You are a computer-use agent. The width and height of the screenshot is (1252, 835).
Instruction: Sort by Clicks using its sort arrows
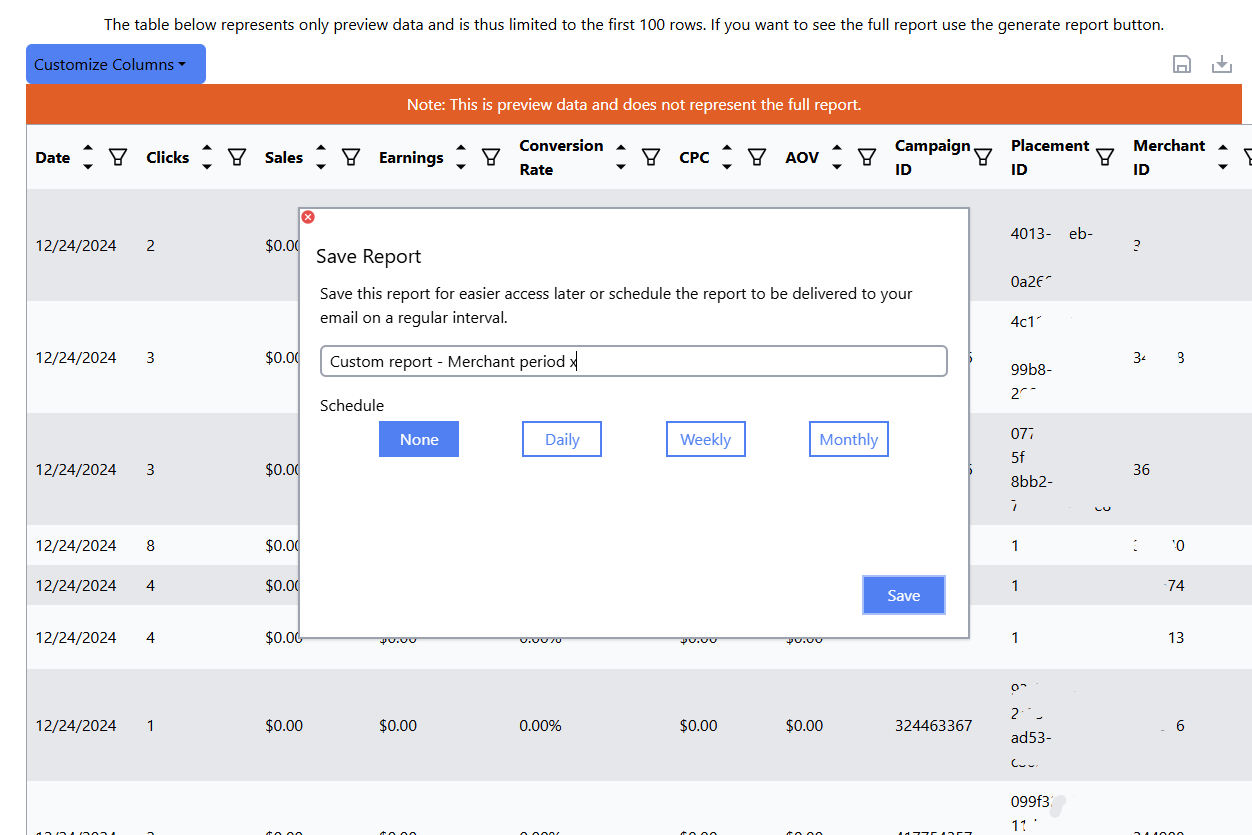(x=207, y=157)
